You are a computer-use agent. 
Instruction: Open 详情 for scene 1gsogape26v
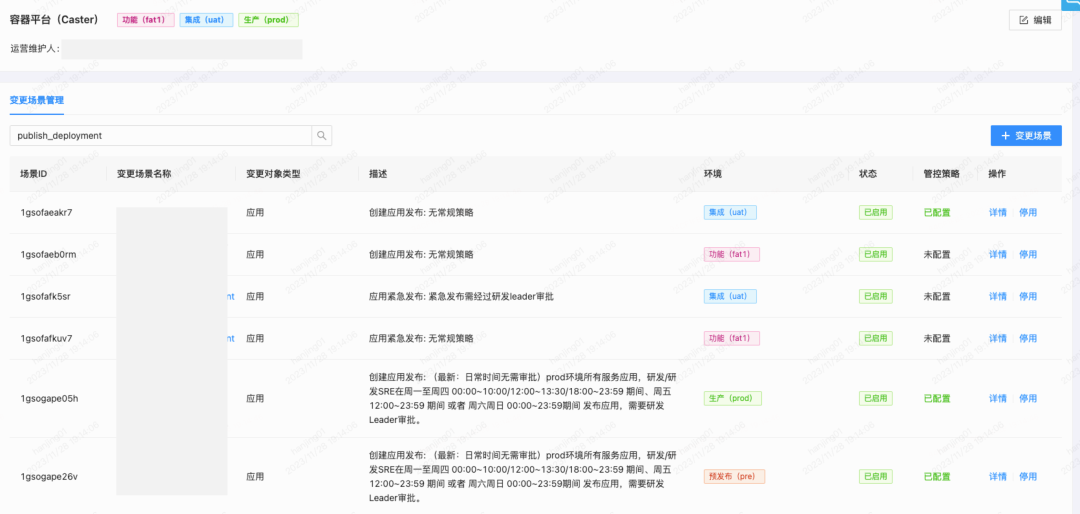pyautogui.click(x=997, y=477)
